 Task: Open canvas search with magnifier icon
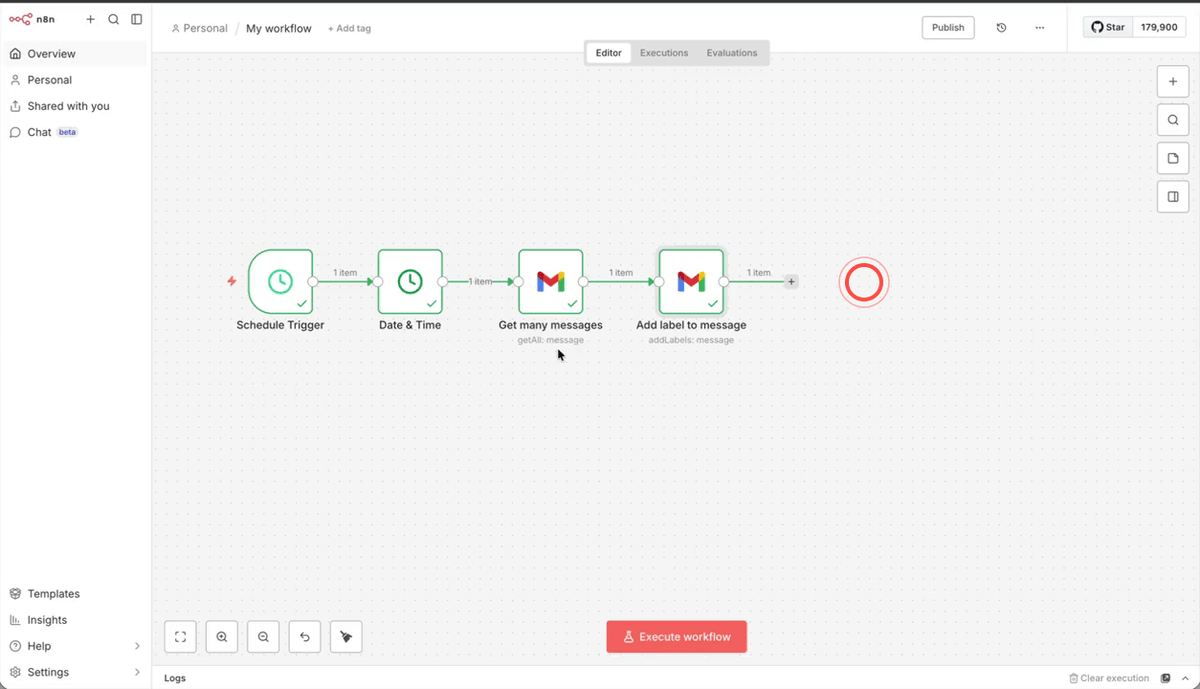pos(1172,119)
